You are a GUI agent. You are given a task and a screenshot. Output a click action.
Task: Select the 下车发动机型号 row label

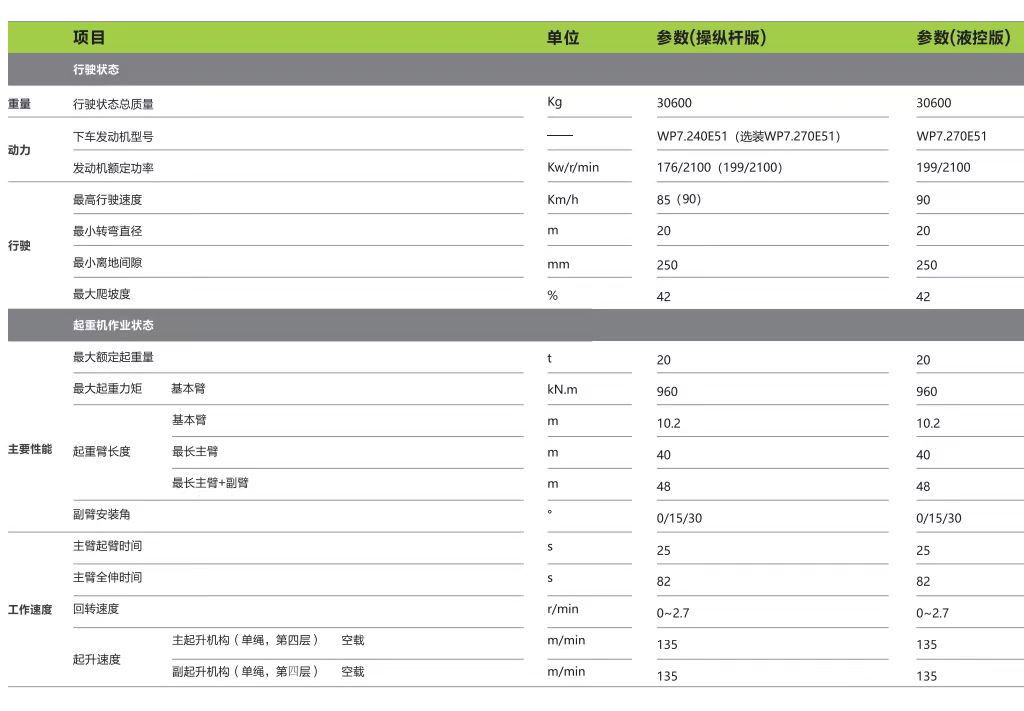113,136
